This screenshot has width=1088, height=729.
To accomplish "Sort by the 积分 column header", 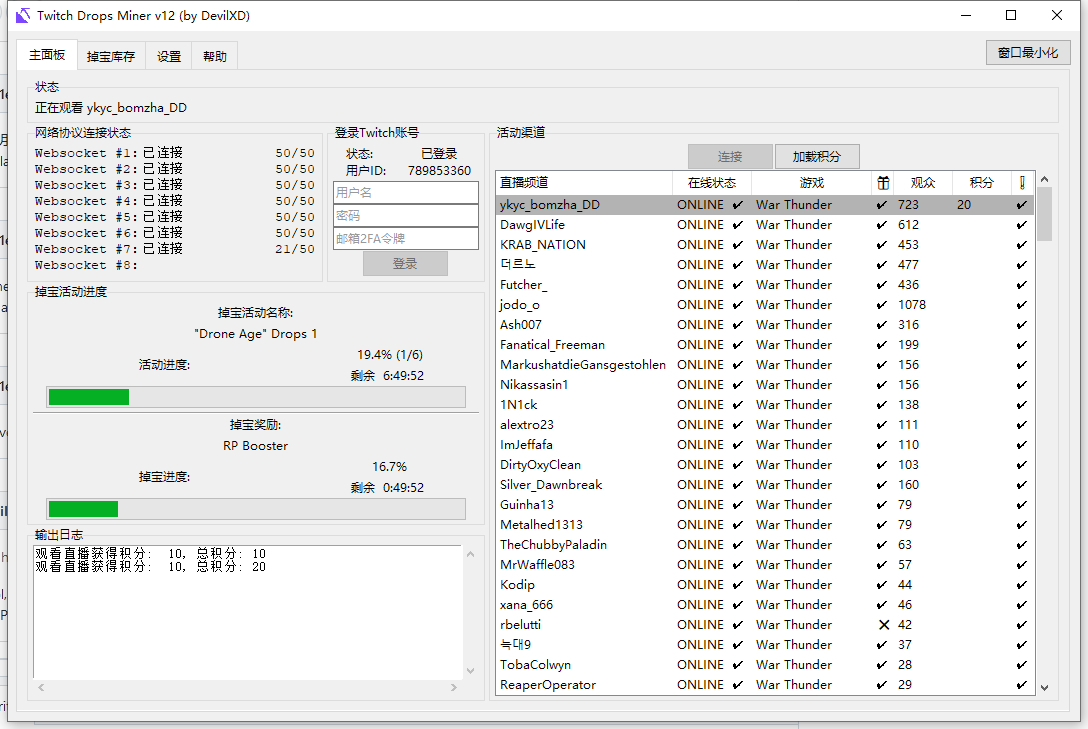I will (x=981, y=183).
